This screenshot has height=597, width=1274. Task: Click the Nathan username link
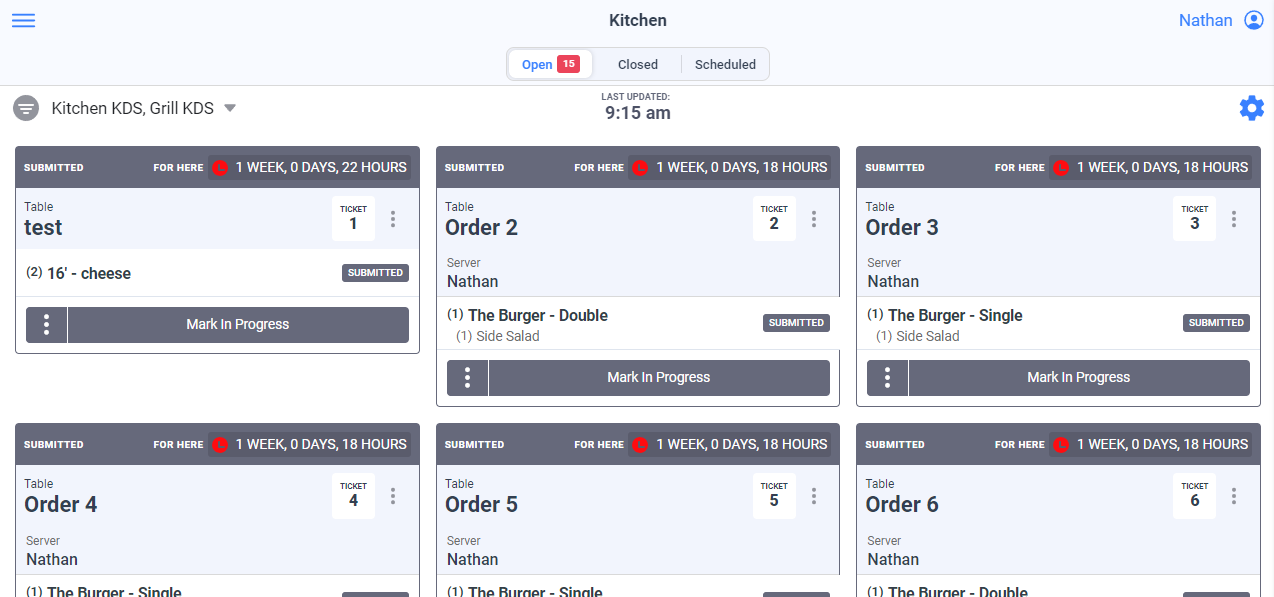coord(1205,20)
